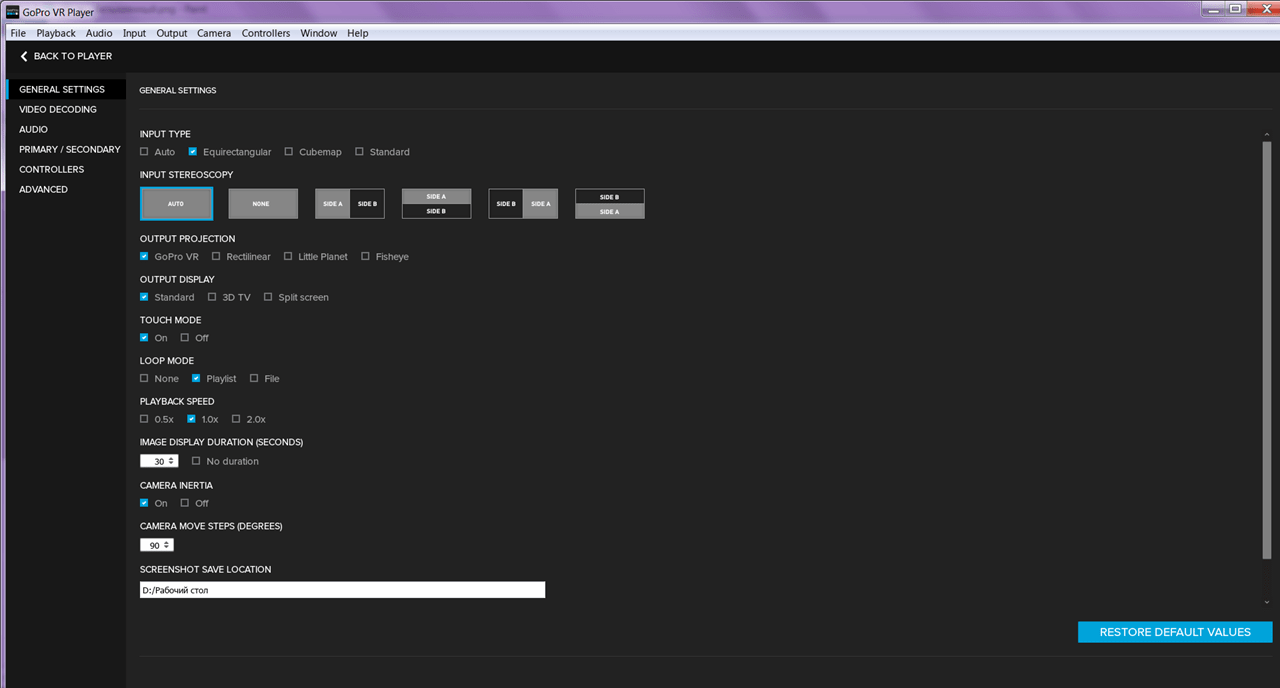The width and height of the screenshot is (1280, 688).
Task: Toggle GoPro VR output projection
Action: pos(144,257)
